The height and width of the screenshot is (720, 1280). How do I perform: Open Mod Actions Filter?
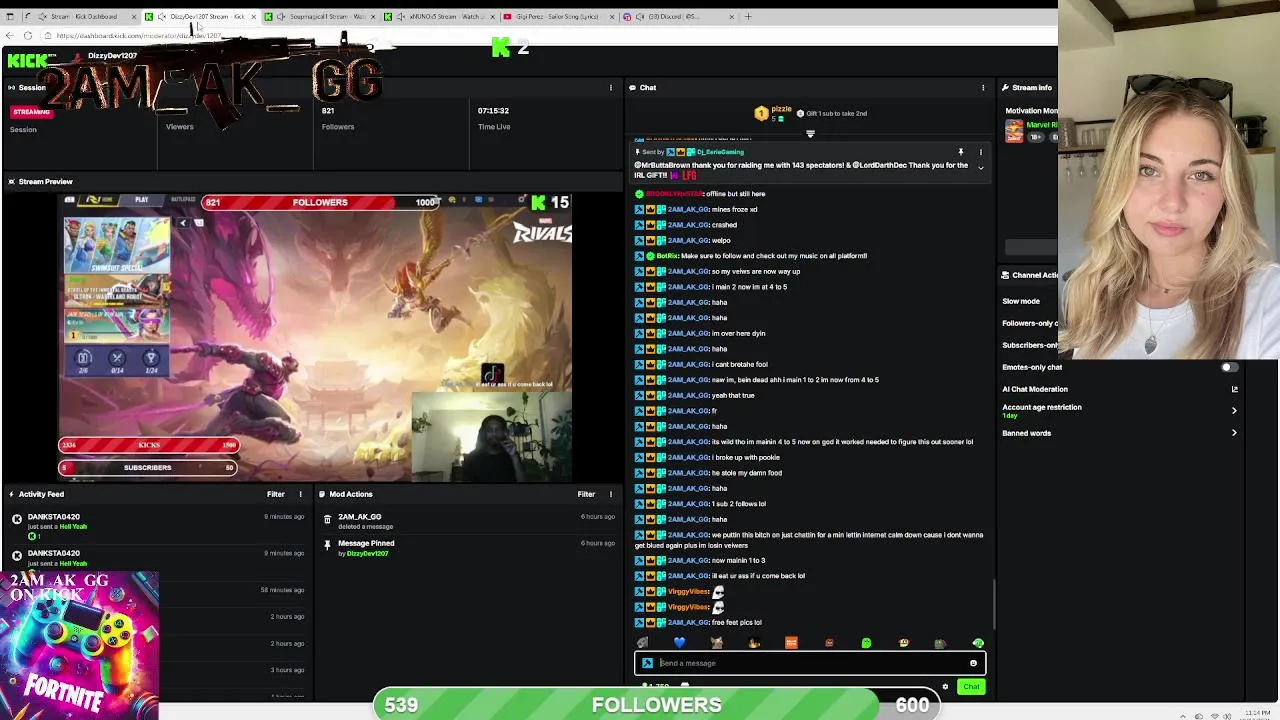(586, 494)
